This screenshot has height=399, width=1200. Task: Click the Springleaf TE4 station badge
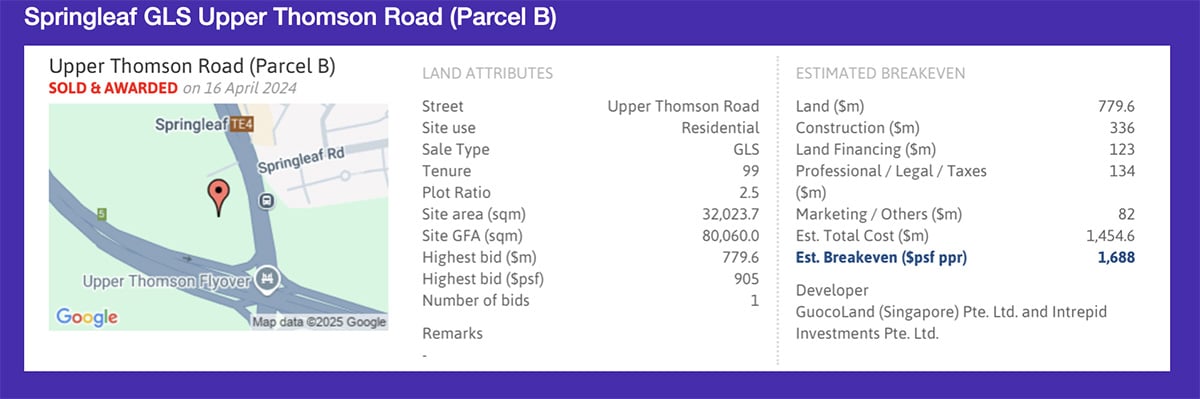[240, 125]
